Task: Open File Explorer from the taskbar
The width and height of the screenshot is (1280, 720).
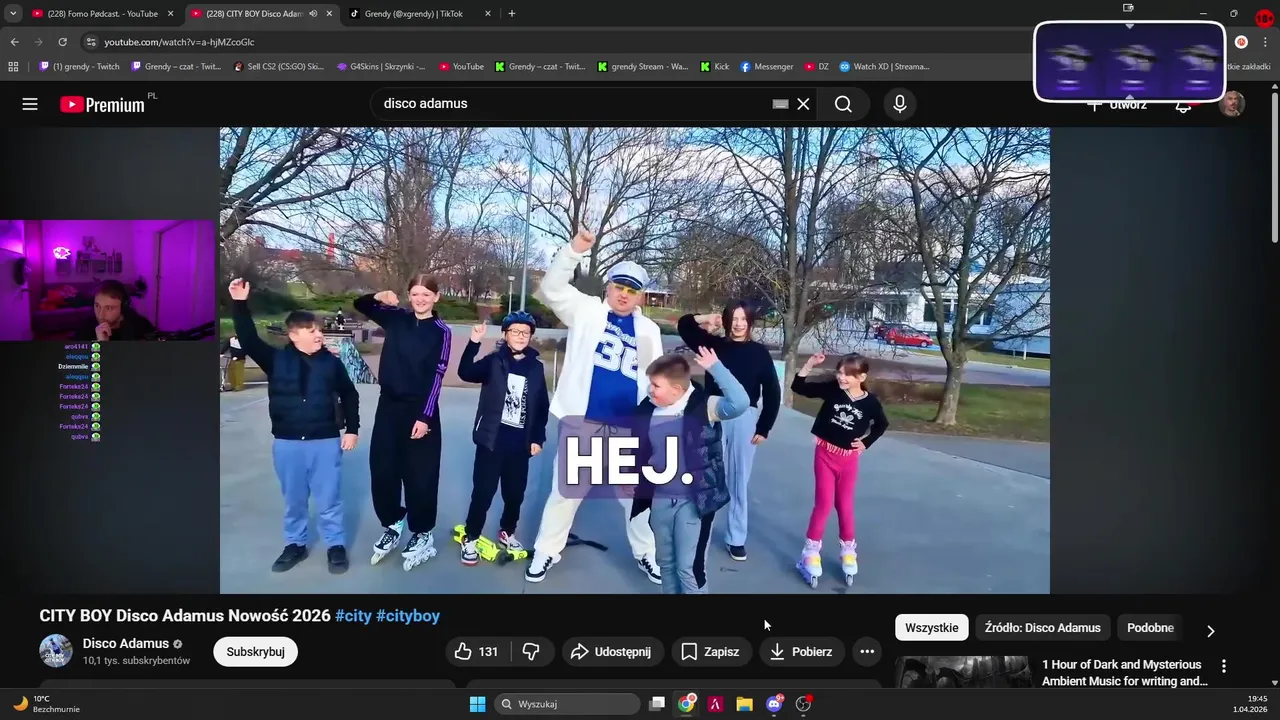Action: (x=744, y=704)
